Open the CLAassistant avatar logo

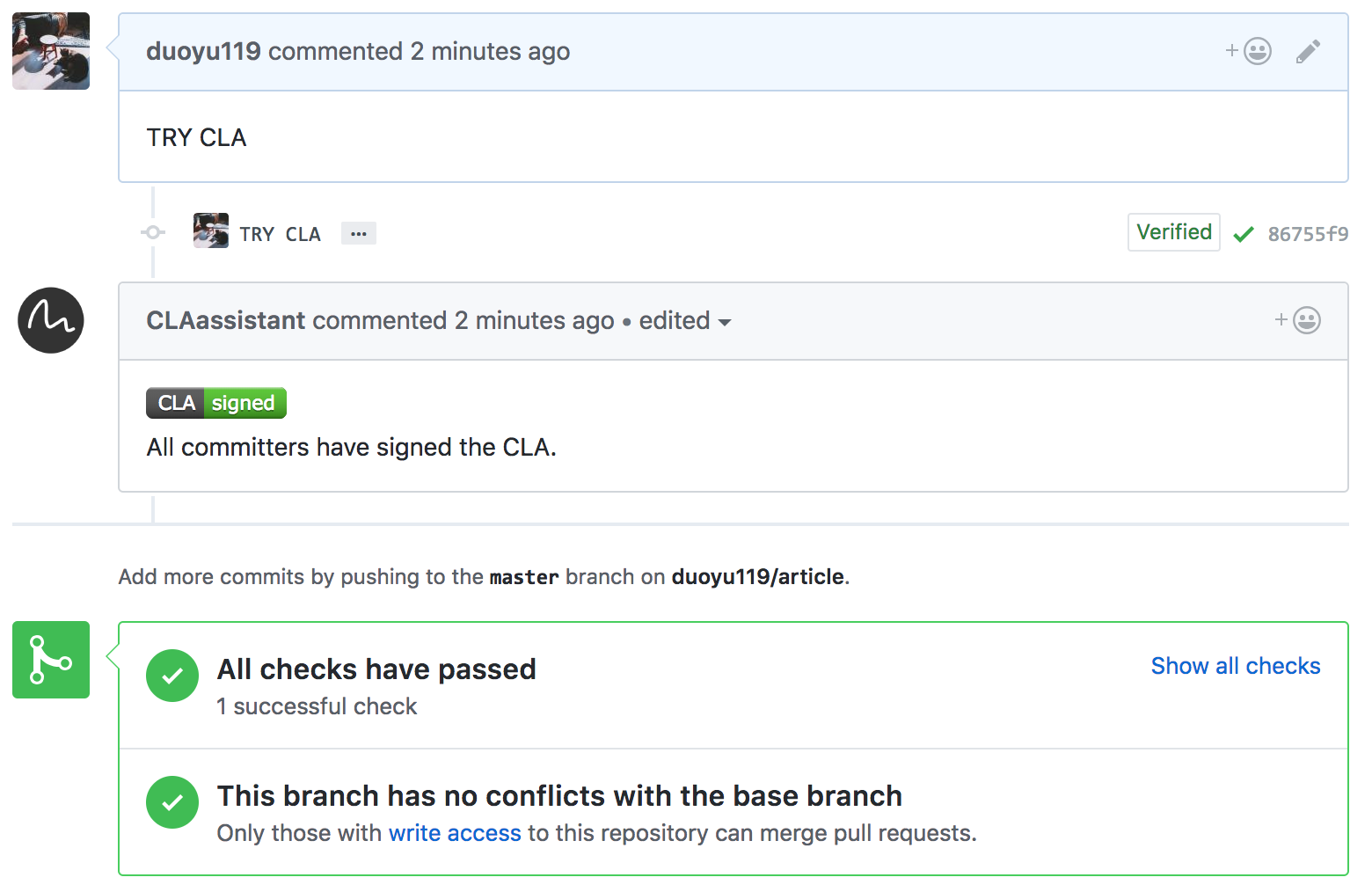click(x=51, y=320)
